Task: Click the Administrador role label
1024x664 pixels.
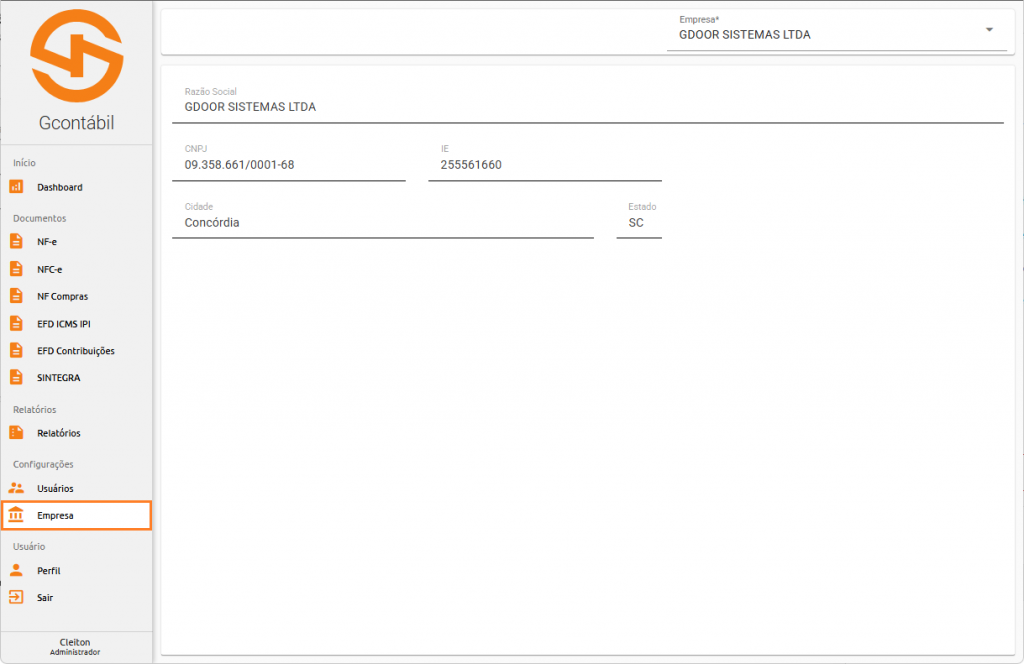Action: tap(75, 652)
